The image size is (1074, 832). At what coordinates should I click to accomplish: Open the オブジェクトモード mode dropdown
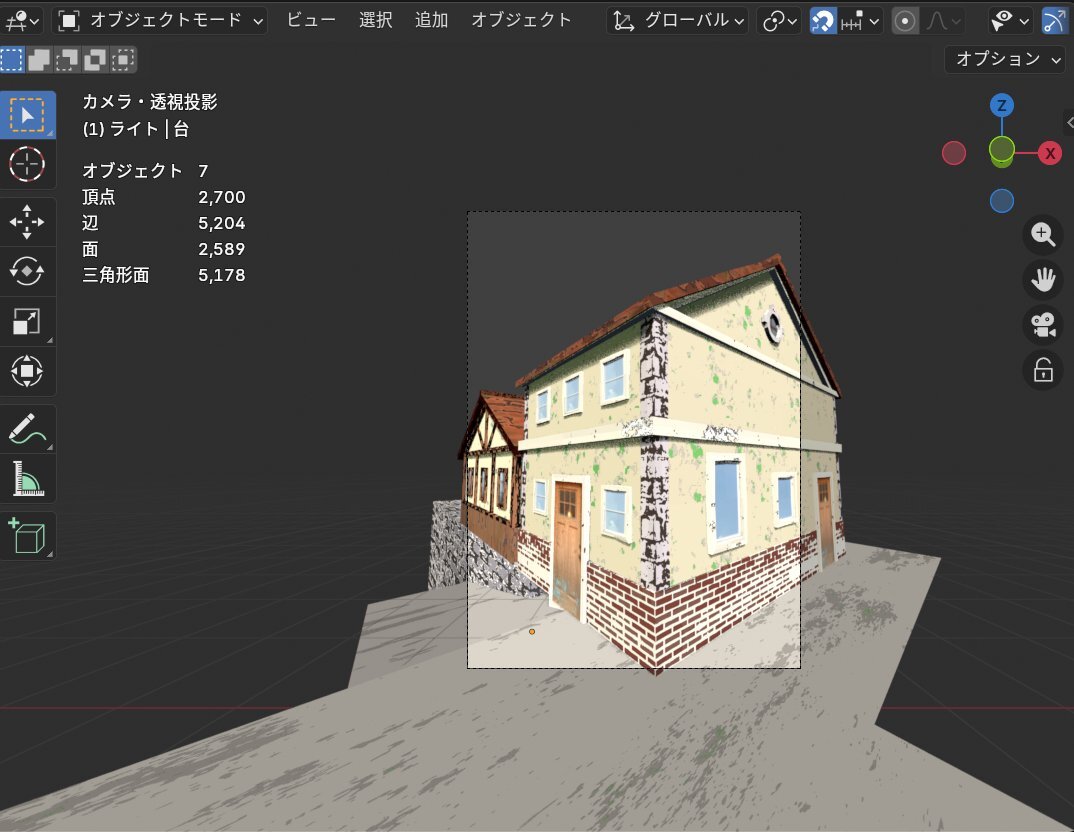tap(160, 20)
